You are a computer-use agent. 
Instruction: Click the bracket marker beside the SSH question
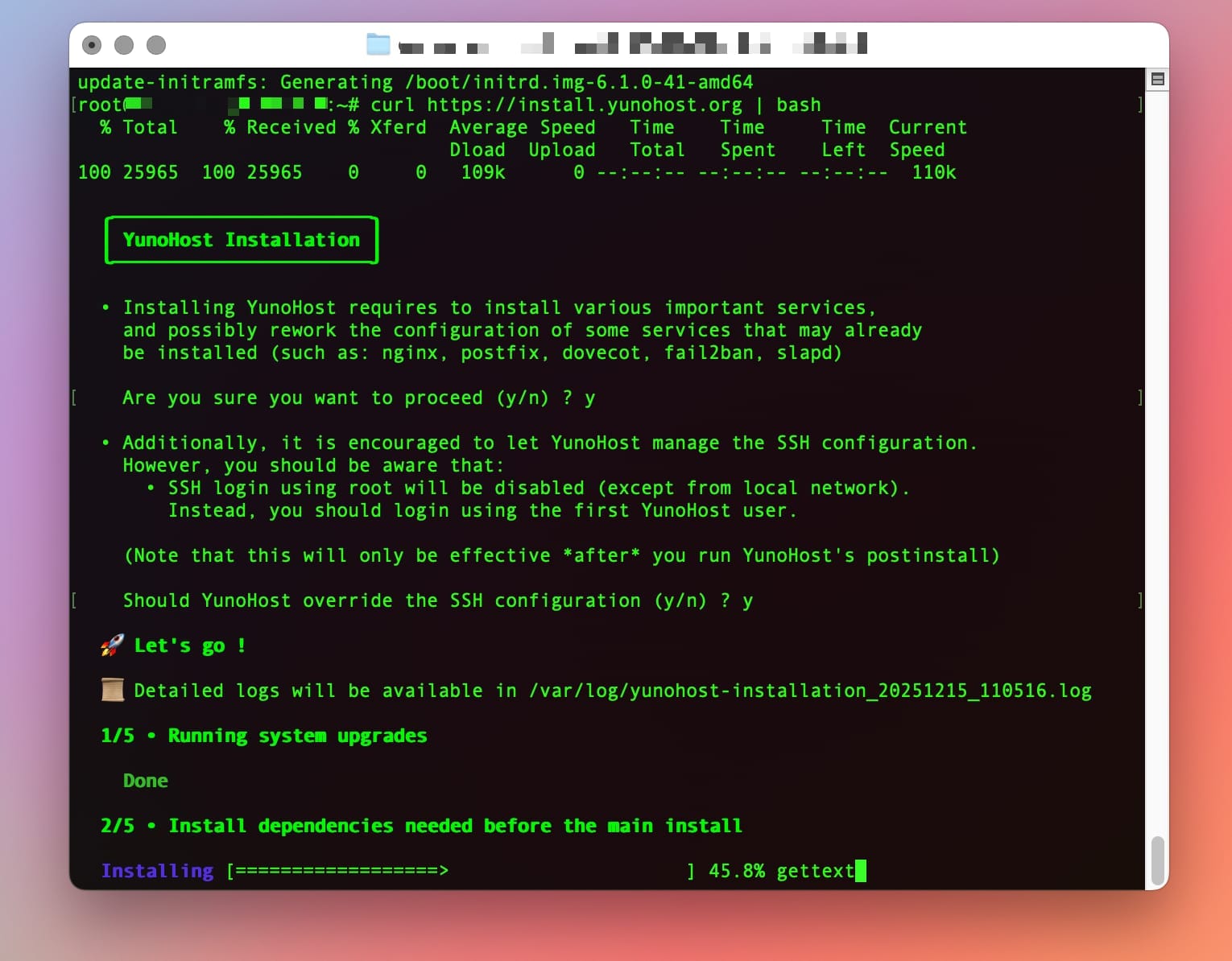click(x=73, y=600)
